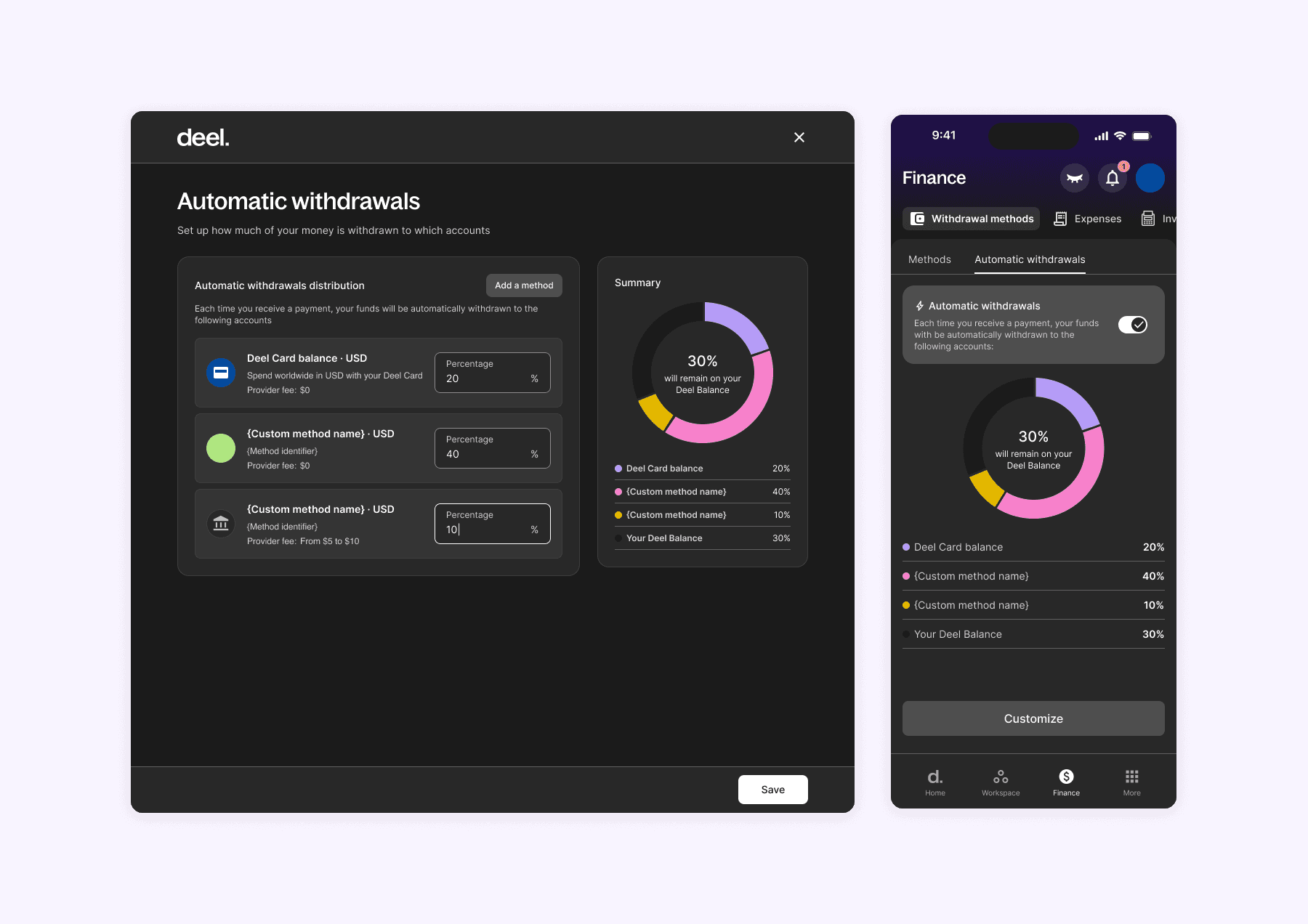Edit the percentage field showing 40

tap(493, 448)
